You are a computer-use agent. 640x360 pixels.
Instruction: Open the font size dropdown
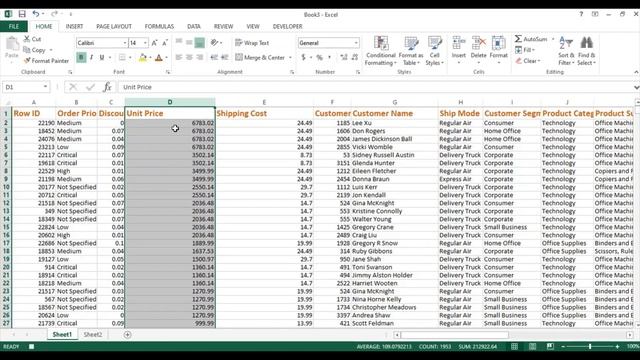point(145,43)
